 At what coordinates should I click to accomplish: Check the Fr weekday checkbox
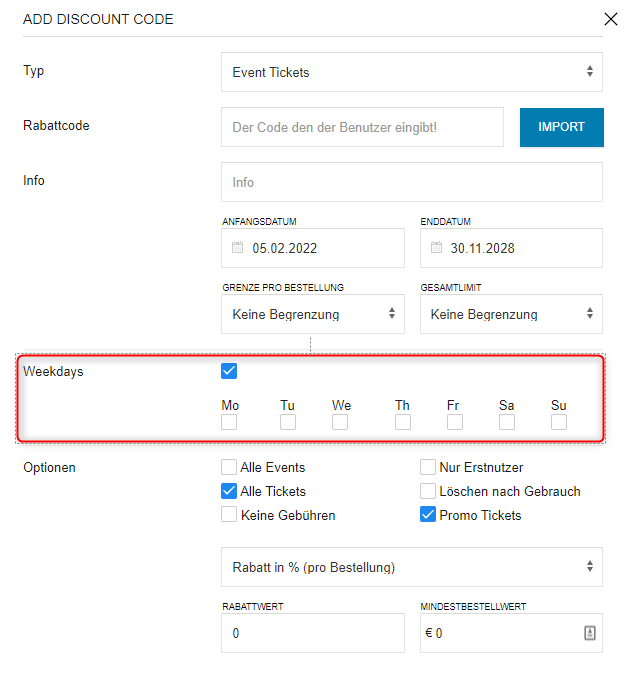[455, 422]
